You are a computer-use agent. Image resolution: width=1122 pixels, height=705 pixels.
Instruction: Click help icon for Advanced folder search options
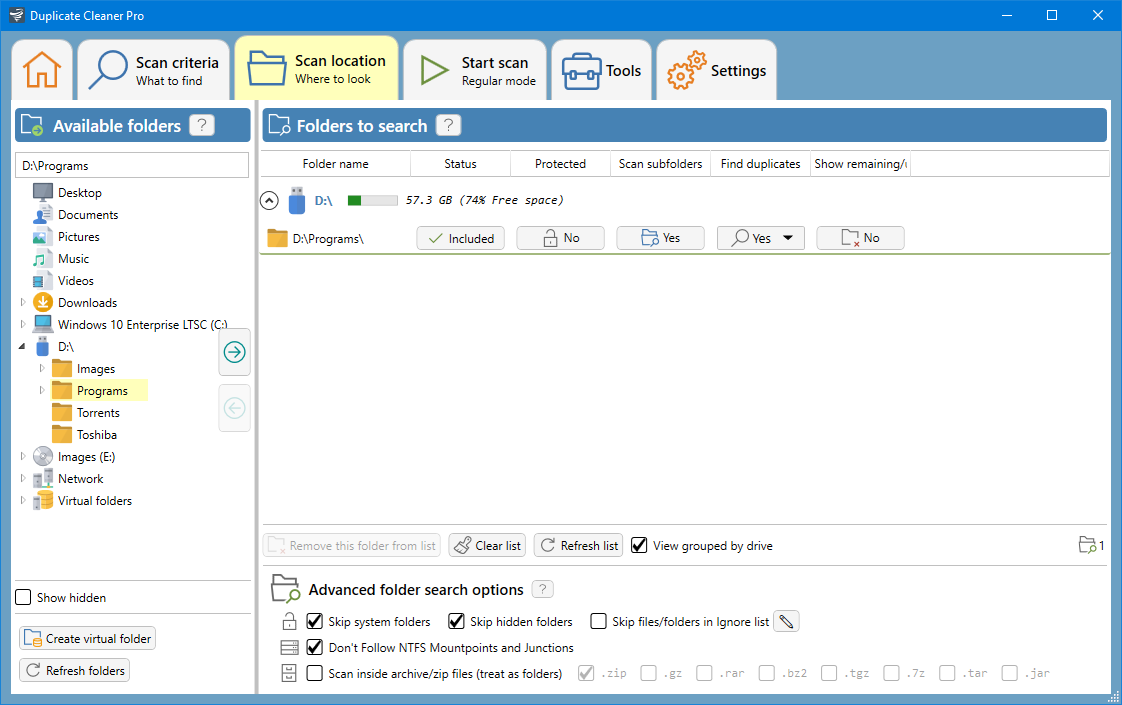542,589
